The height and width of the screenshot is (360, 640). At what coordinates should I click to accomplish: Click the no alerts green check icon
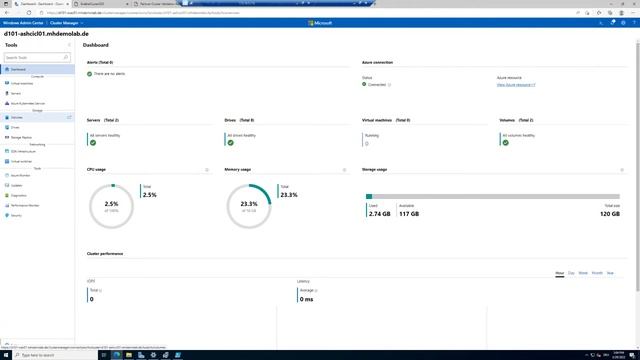click(x=89, y=74)
